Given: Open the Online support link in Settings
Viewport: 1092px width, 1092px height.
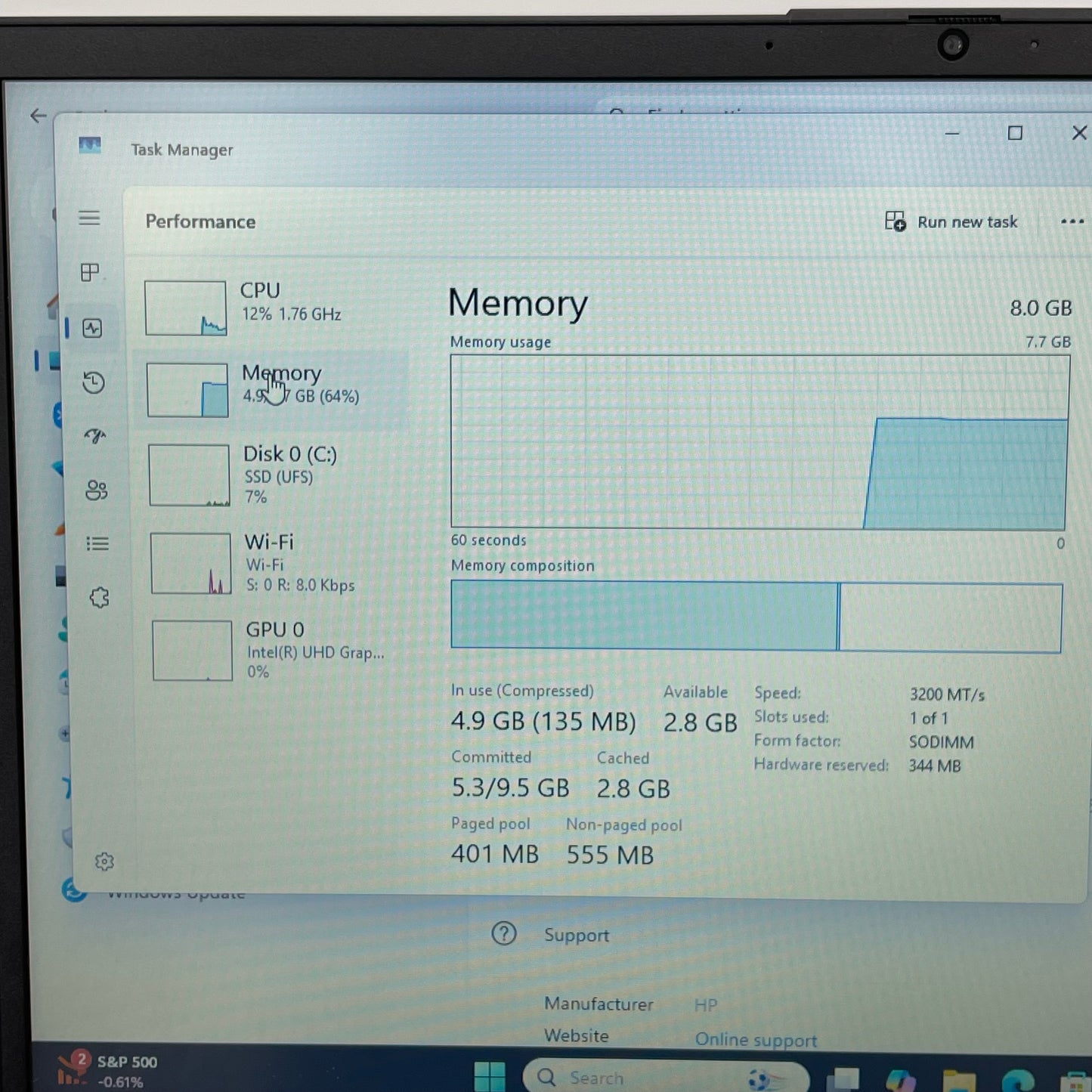Looking at the screenshot, I should [x=756, y=1040].
